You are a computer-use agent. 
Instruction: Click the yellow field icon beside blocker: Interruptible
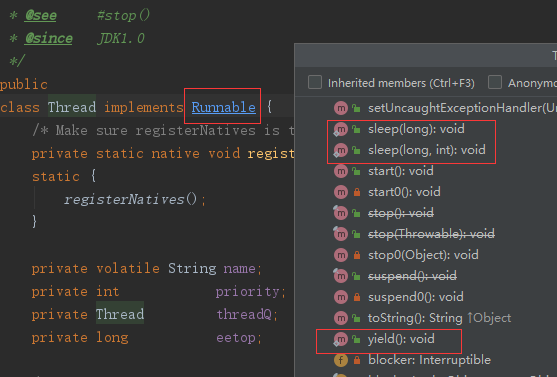(341, 360)
